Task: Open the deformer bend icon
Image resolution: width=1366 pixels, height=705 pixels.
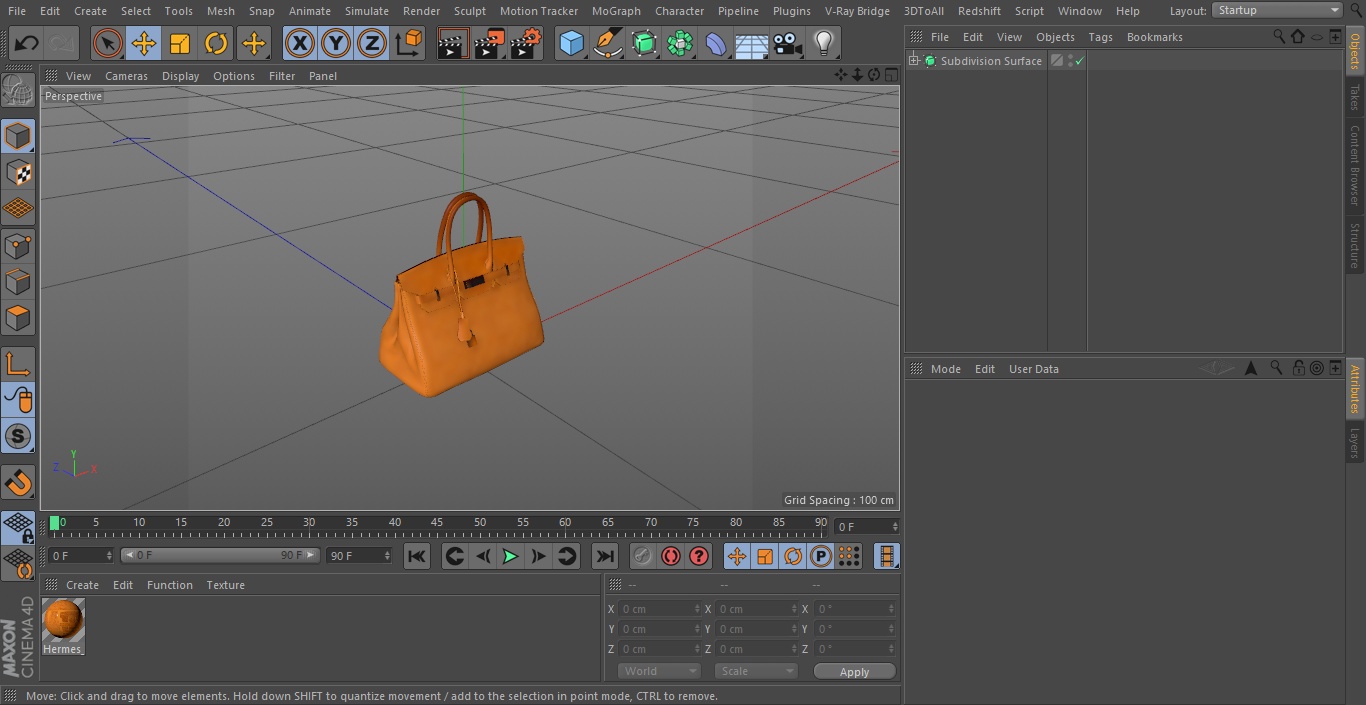Action: 716,43
